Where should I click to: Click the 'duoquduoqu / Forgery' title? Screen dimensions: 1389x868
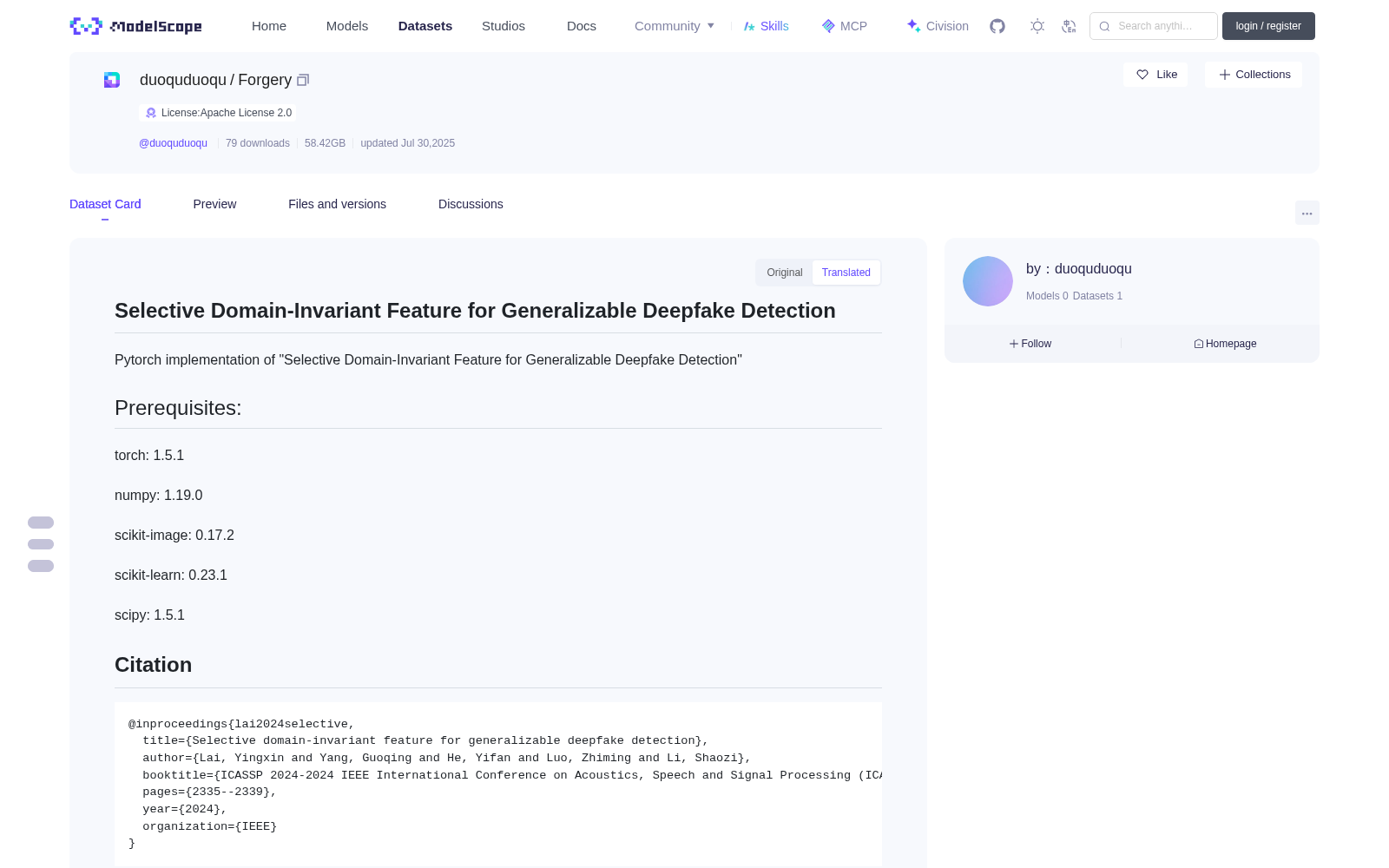point(215,80)
